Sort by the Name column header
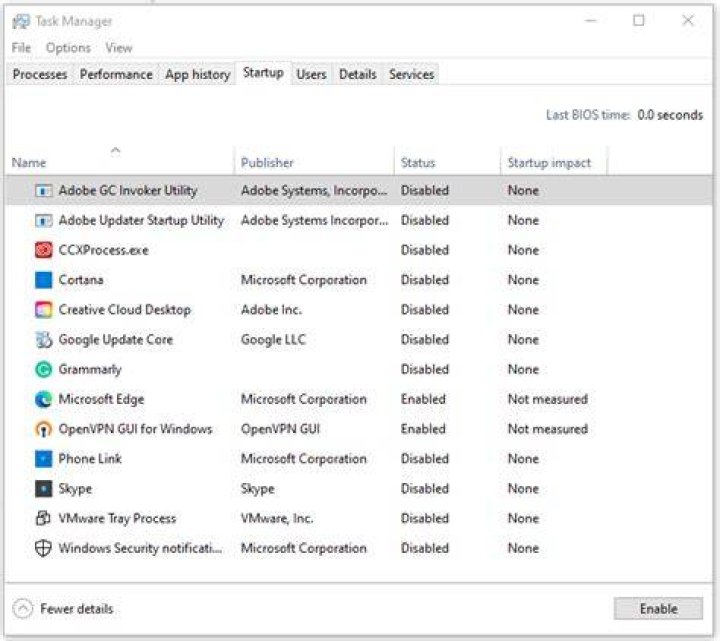The image size is (720, 641). click(x=120, y=161)
